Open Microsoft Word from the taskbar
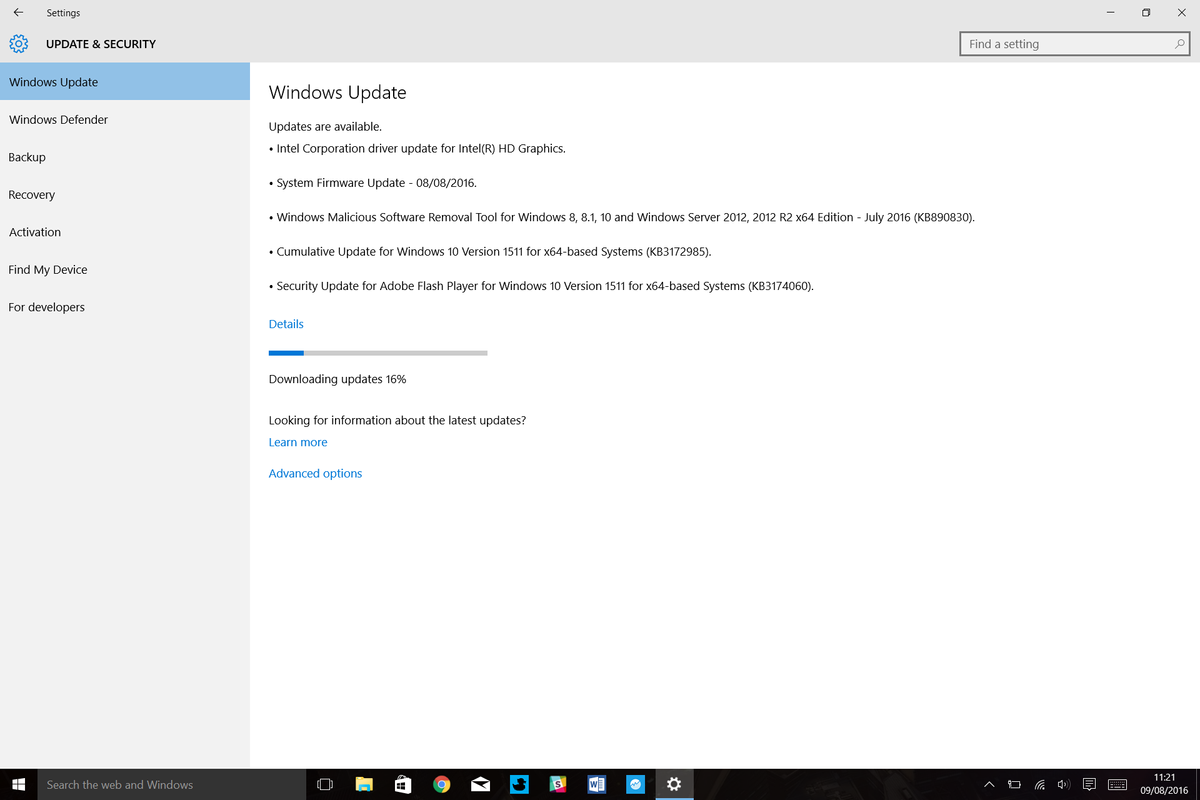The height and width of the screenshot is (800, 1200). coord(596,784)
